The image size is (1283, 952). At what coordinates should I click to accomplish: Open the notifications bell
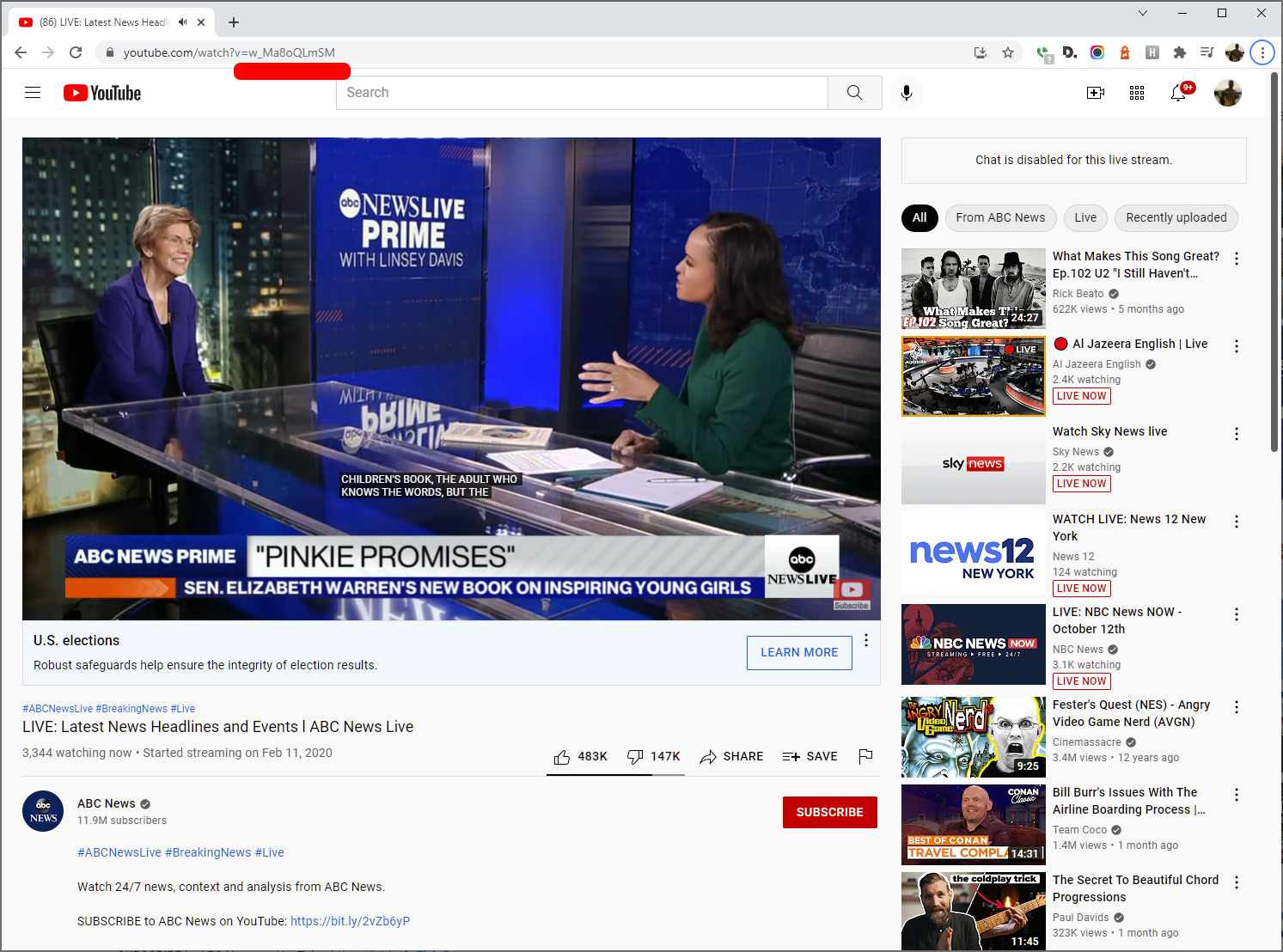[1178, 93]
